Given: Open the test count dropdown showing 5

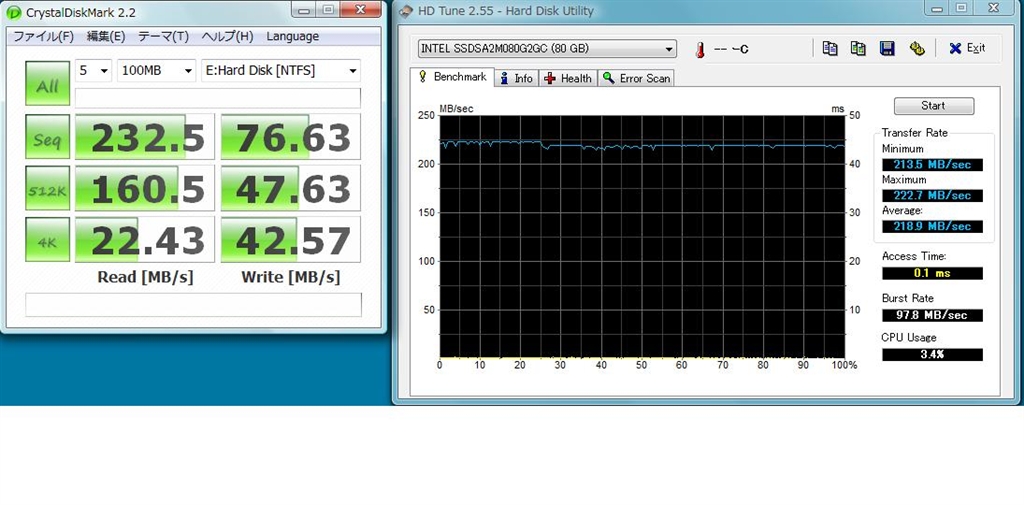Looking at the screenshot, I should [x=93, y=71].
